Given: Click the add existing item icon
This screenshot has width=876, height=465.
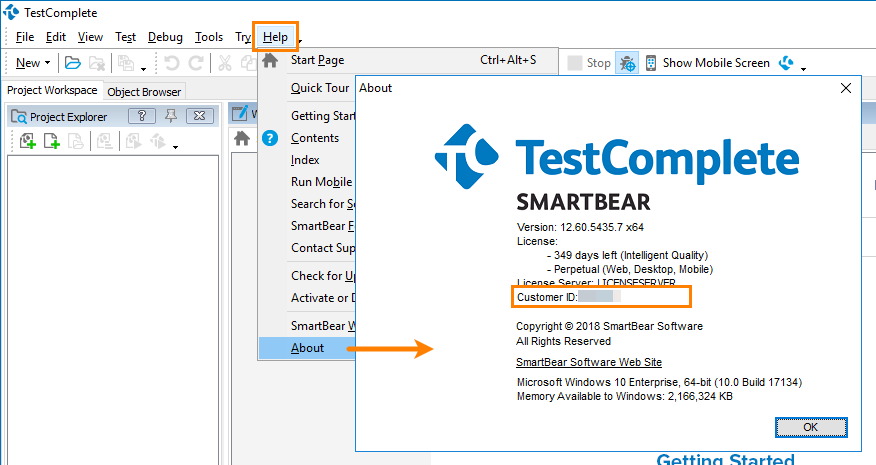Looking at the screenshot, I should tap(75, 141).
